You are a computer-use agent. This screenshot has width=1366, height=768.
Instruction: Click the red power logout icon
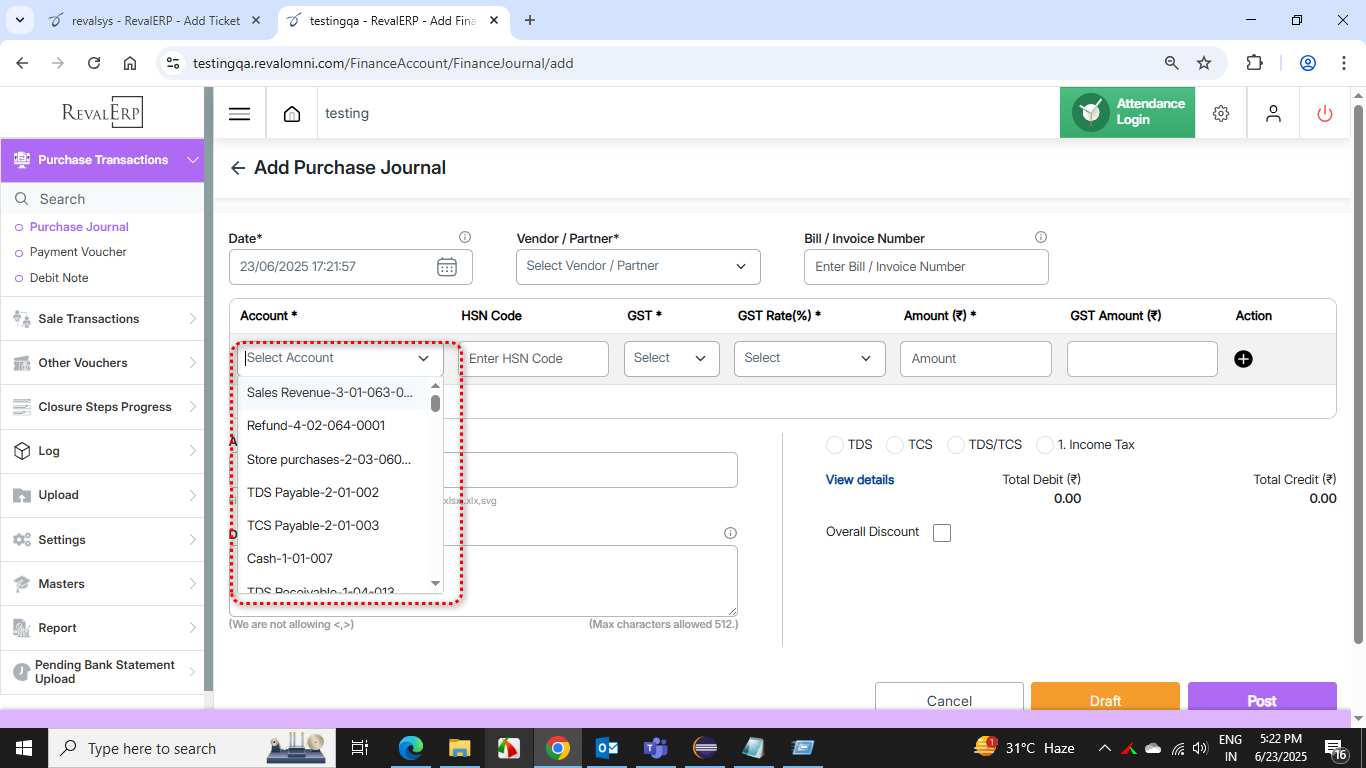click(1325, 114)
